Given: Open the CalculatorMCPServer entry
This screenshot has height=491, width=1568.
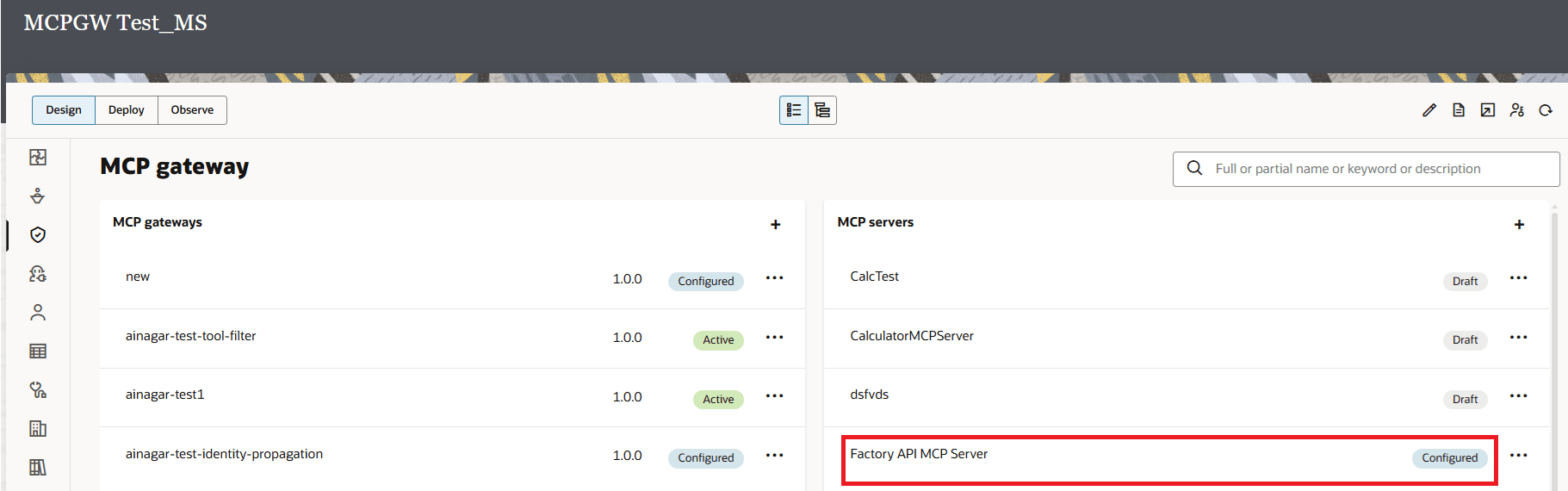Looking at the screenshot, I should point(912,336).
